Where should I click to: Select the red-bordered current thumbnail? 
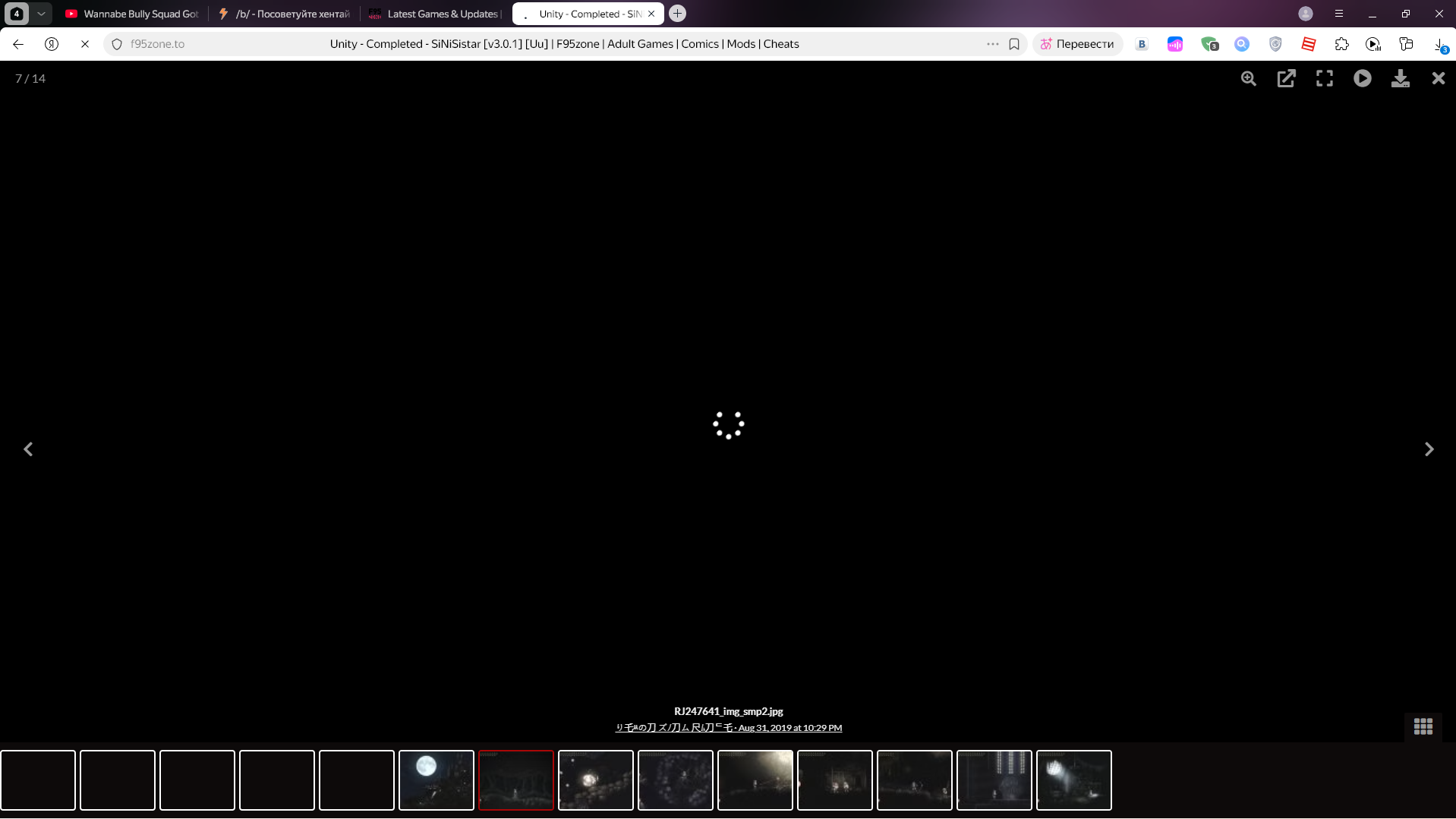516,780
